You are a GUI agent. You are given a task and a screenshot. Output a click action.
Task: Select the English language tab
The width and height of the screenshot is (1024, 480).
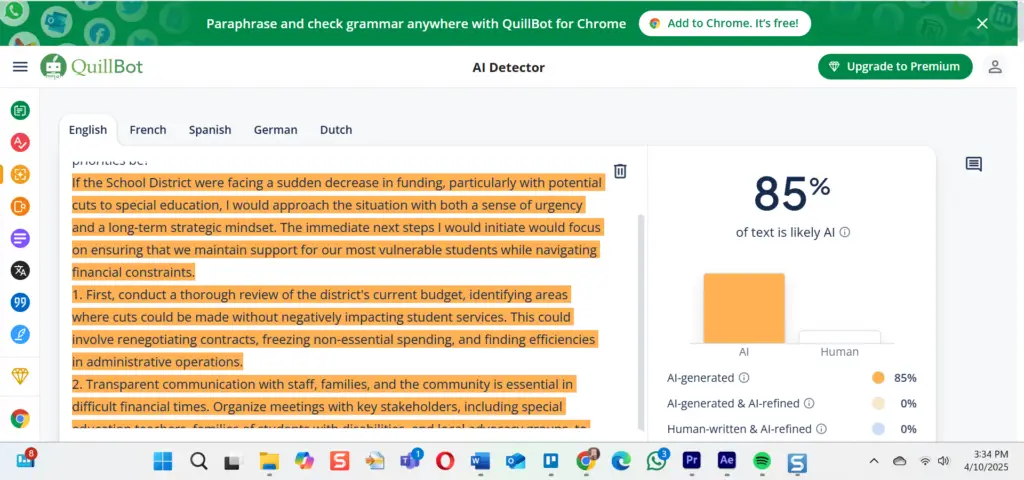click(88, 130)
